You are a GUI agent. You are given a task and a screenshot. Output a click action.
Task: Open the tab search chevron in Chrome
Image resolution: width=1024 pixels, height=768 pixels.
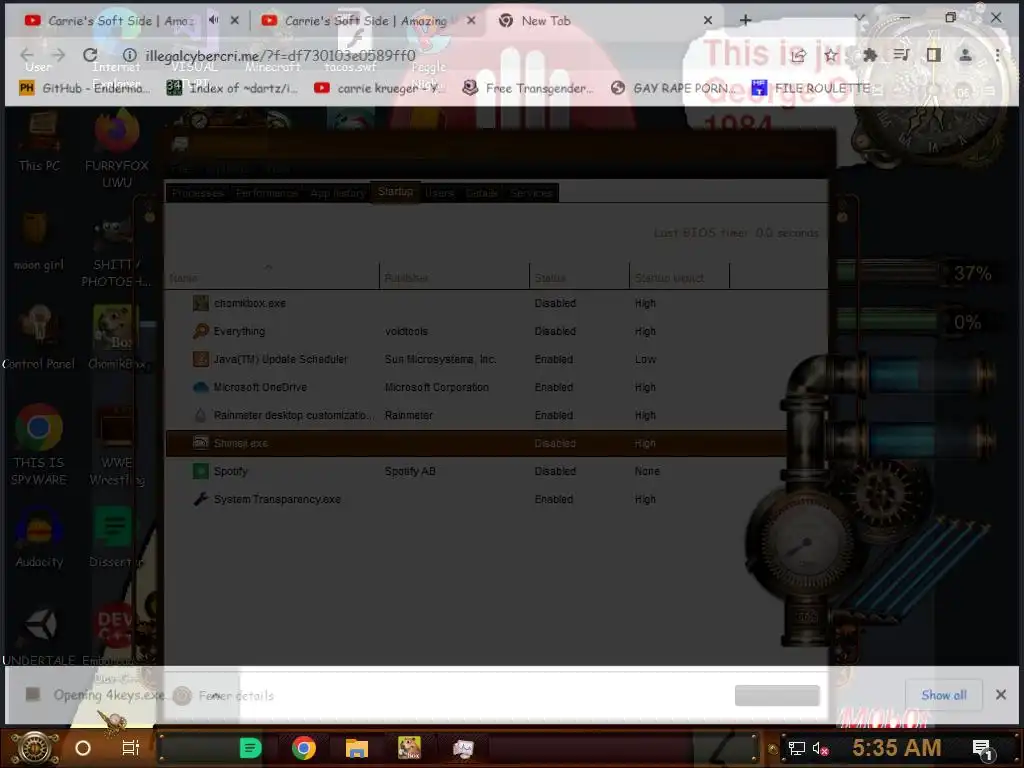coord(859,18)
